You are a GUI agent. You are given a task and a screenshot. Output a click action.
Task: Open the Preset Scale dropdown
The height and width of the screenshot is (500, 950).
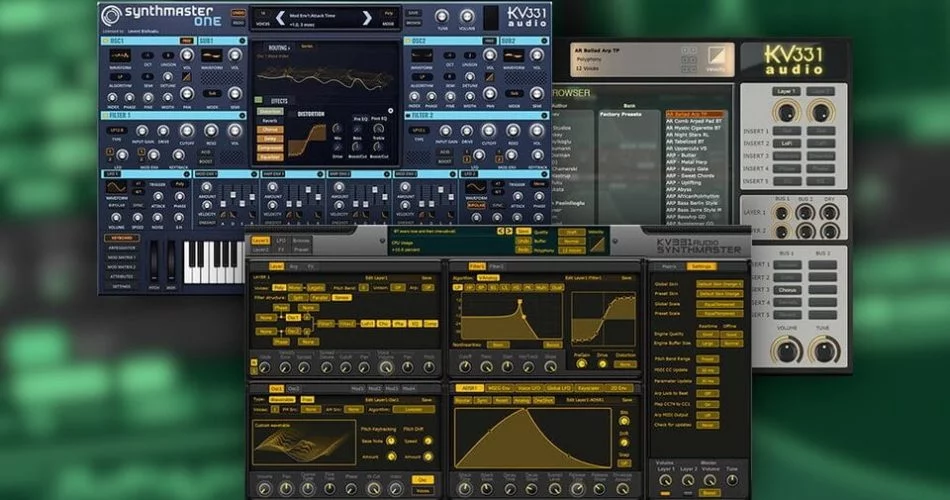pos(719,313)
